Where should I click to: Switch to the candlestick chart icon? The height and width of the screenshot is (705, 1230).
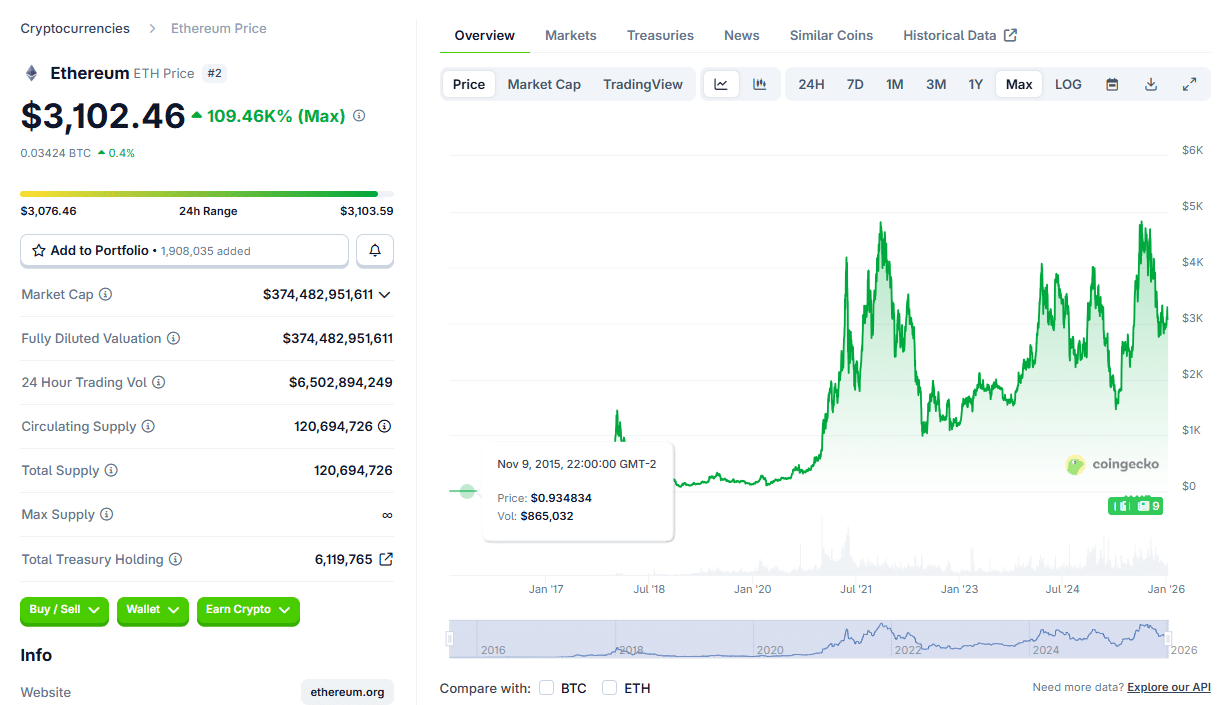point(759,84)
